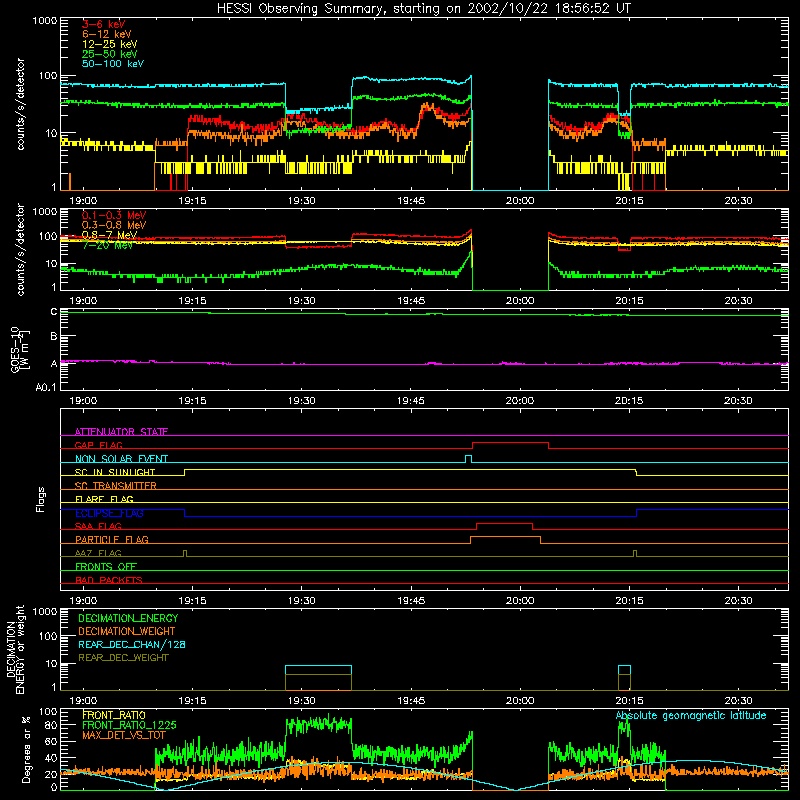Select the AA7_FLAG label
Image resolution: width=800 pixels, height=800 pixels.
98,553
